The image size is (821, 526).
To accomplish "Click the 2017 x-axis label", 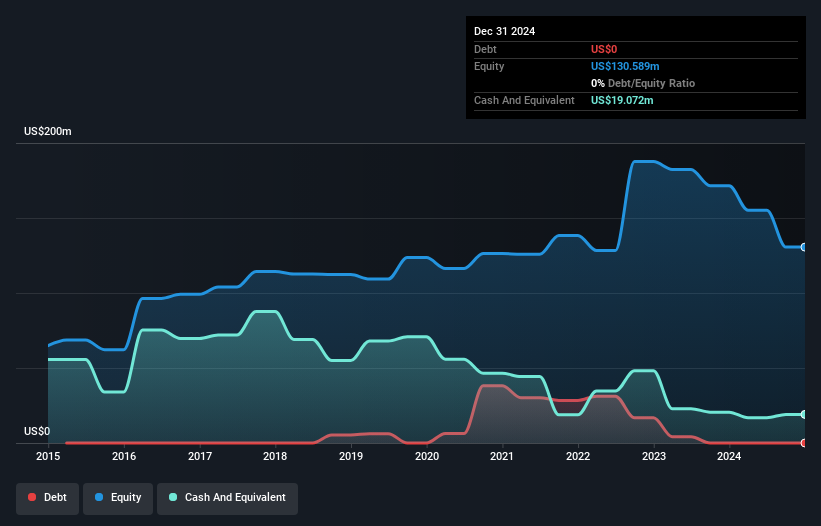I will click(x=200, y=456).
